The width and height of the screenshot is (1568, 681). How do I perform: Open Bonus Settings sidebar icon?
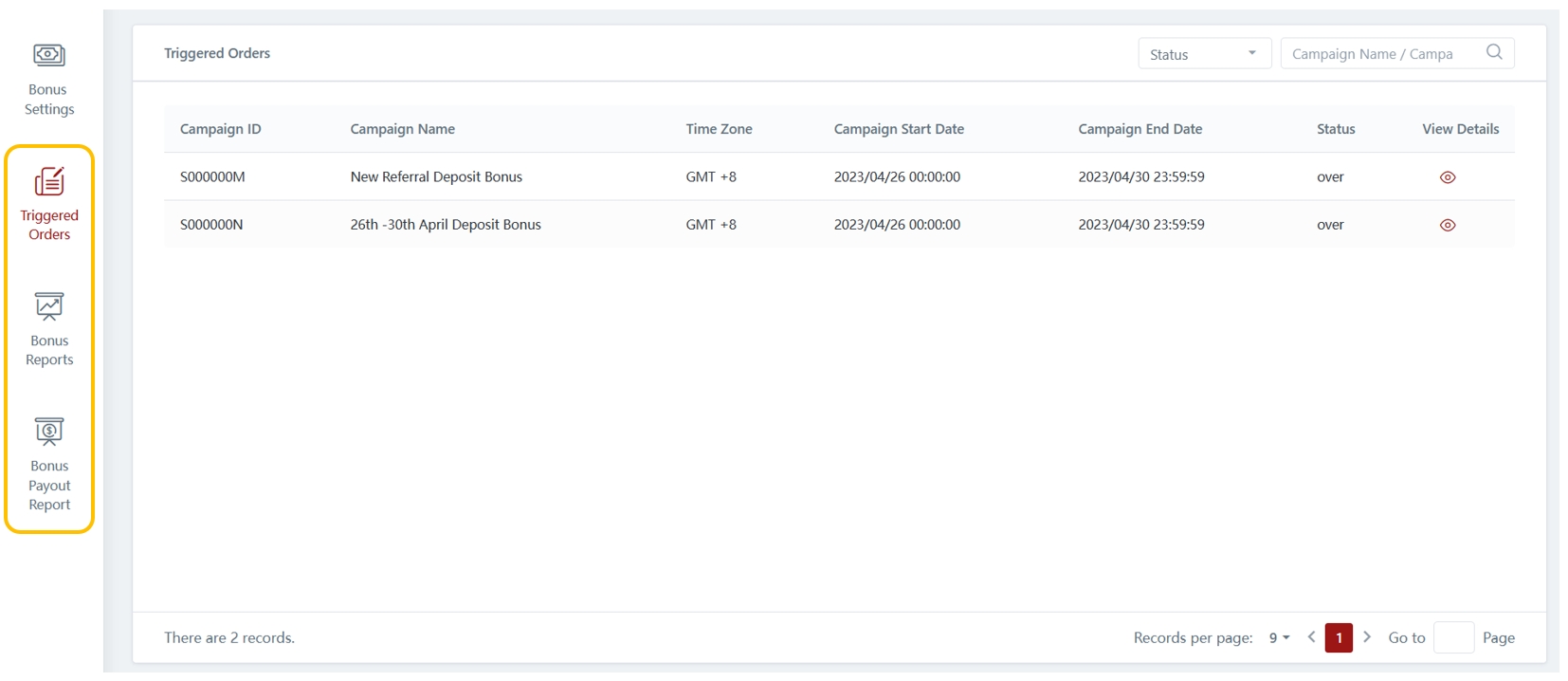(x=49, y=55)
